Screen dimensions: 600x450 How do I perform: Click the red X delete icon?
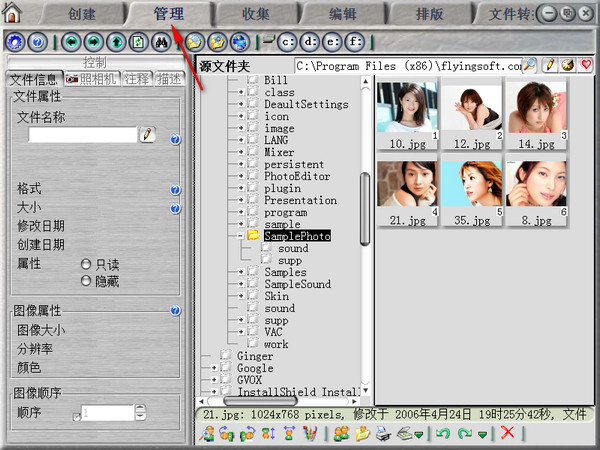[508, 434]
